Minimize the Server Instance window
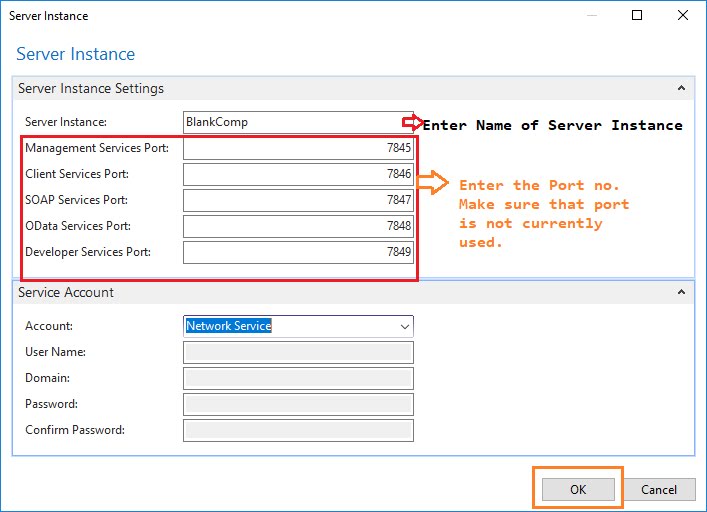This screenshot has height=512, width=707. pos(592,15)
